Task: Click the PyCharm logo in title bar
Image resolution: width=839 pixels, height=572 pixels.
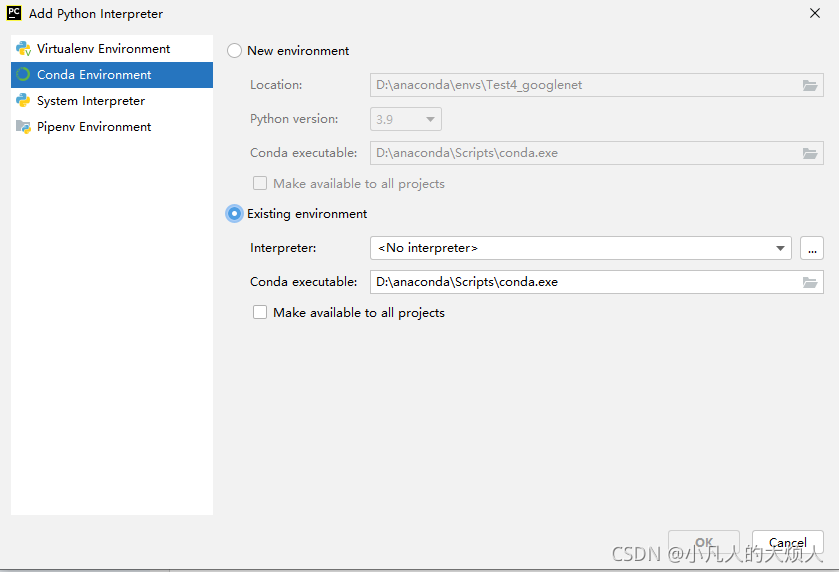Action: (14, 13)
